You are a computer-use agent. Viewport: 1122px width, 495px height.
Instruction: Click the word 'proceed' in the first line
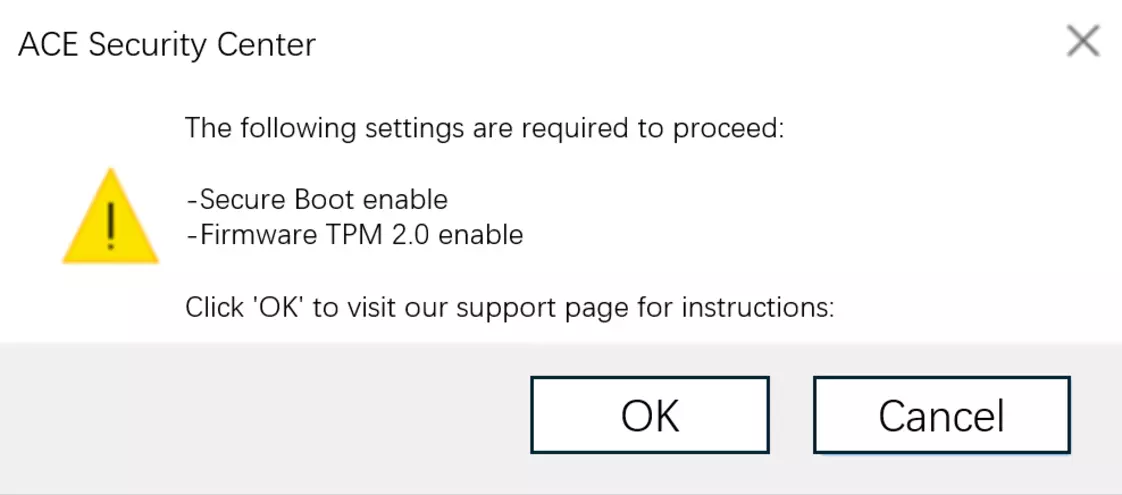(x=729, y=129)
